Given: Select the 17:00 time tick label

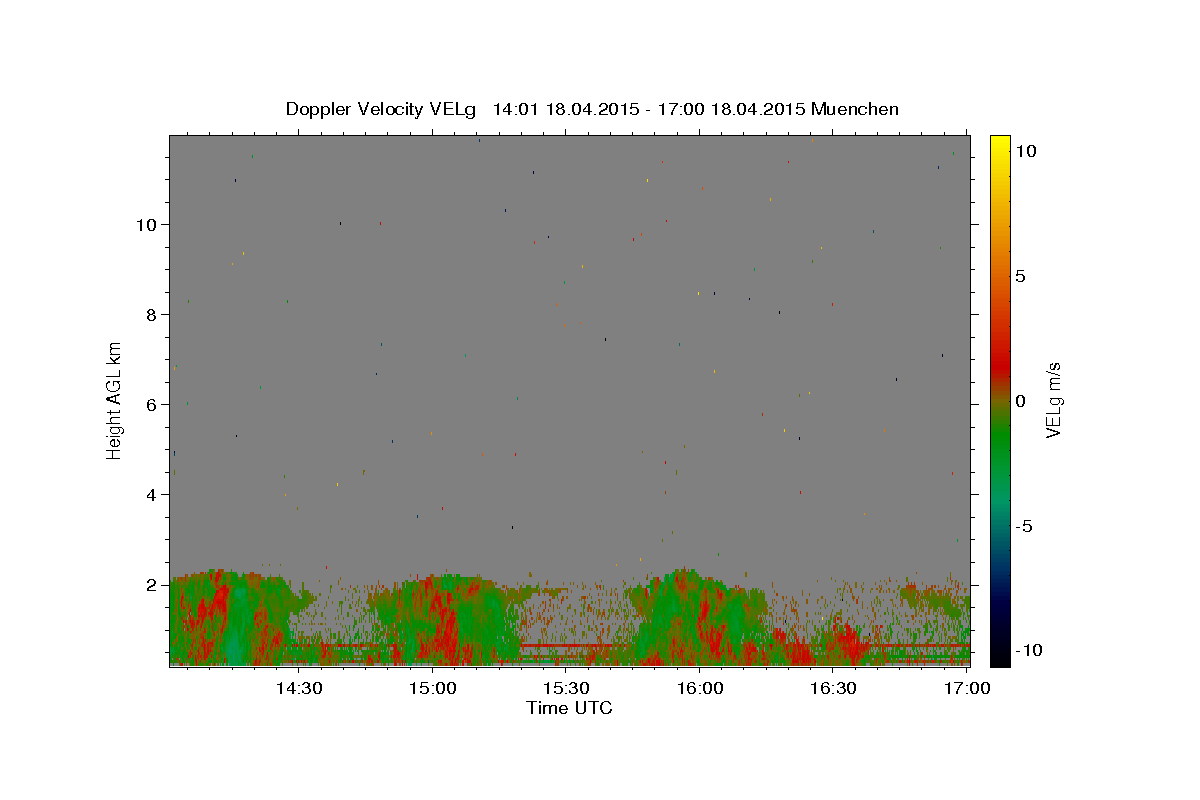Looking at the screenshot, I should [x=967, y=688].
